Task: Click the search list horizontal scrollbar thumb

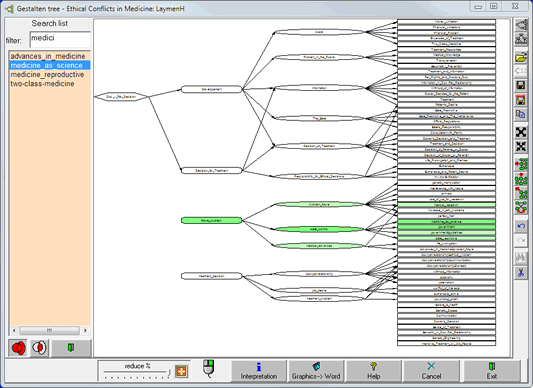Action: coord(49,330)
